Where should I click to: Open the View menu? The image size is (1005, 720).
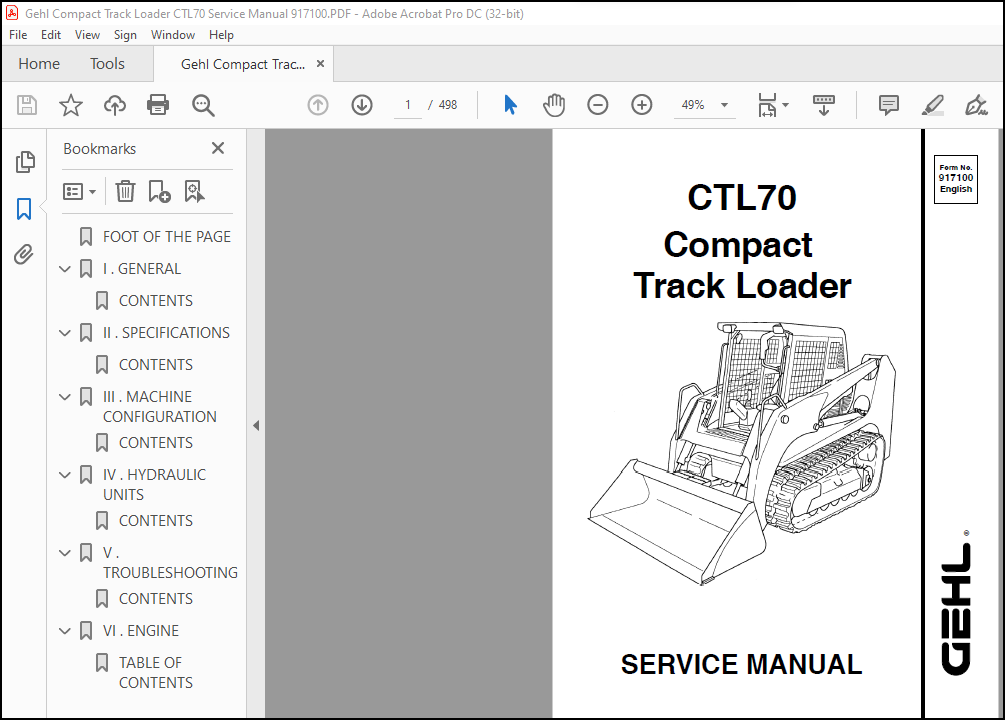click(87, 35)
